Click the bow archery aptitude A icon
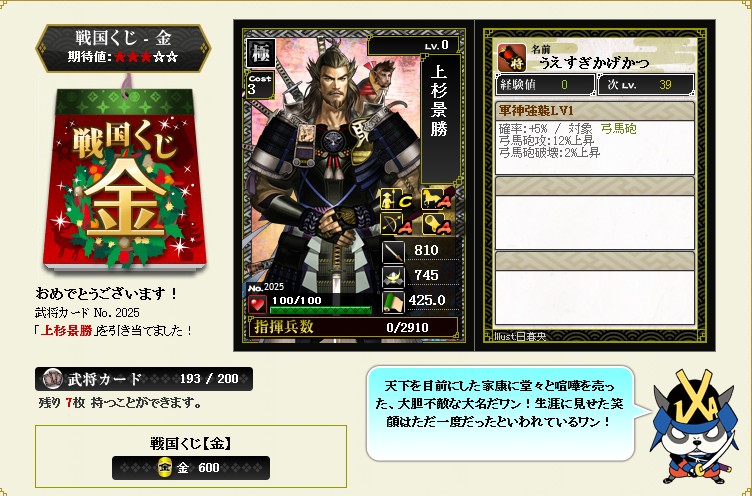Screen dimensions: 752x496 click(396, 224)
